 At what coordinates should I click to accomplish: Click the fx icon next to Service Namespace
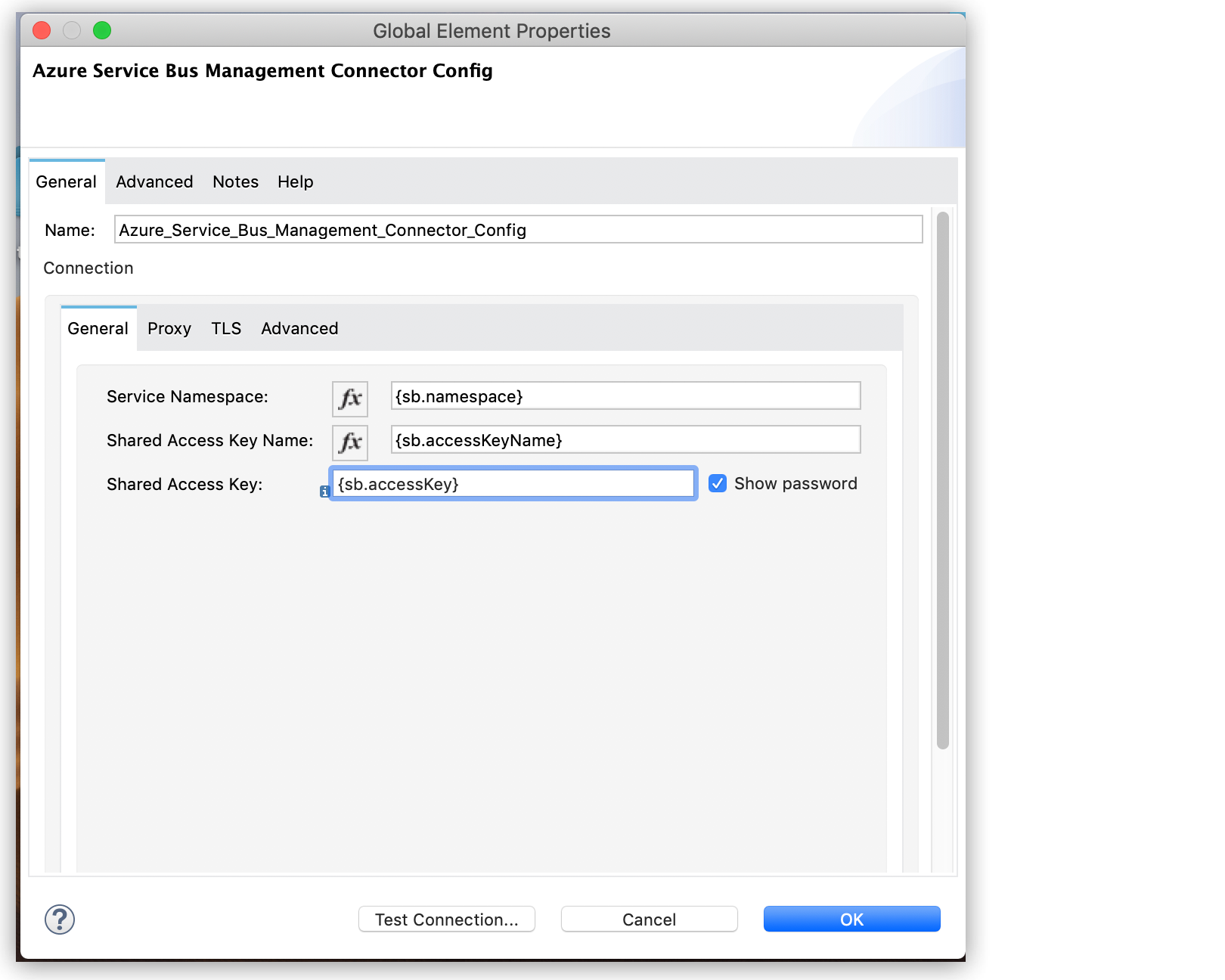click(x=349, y=399)
